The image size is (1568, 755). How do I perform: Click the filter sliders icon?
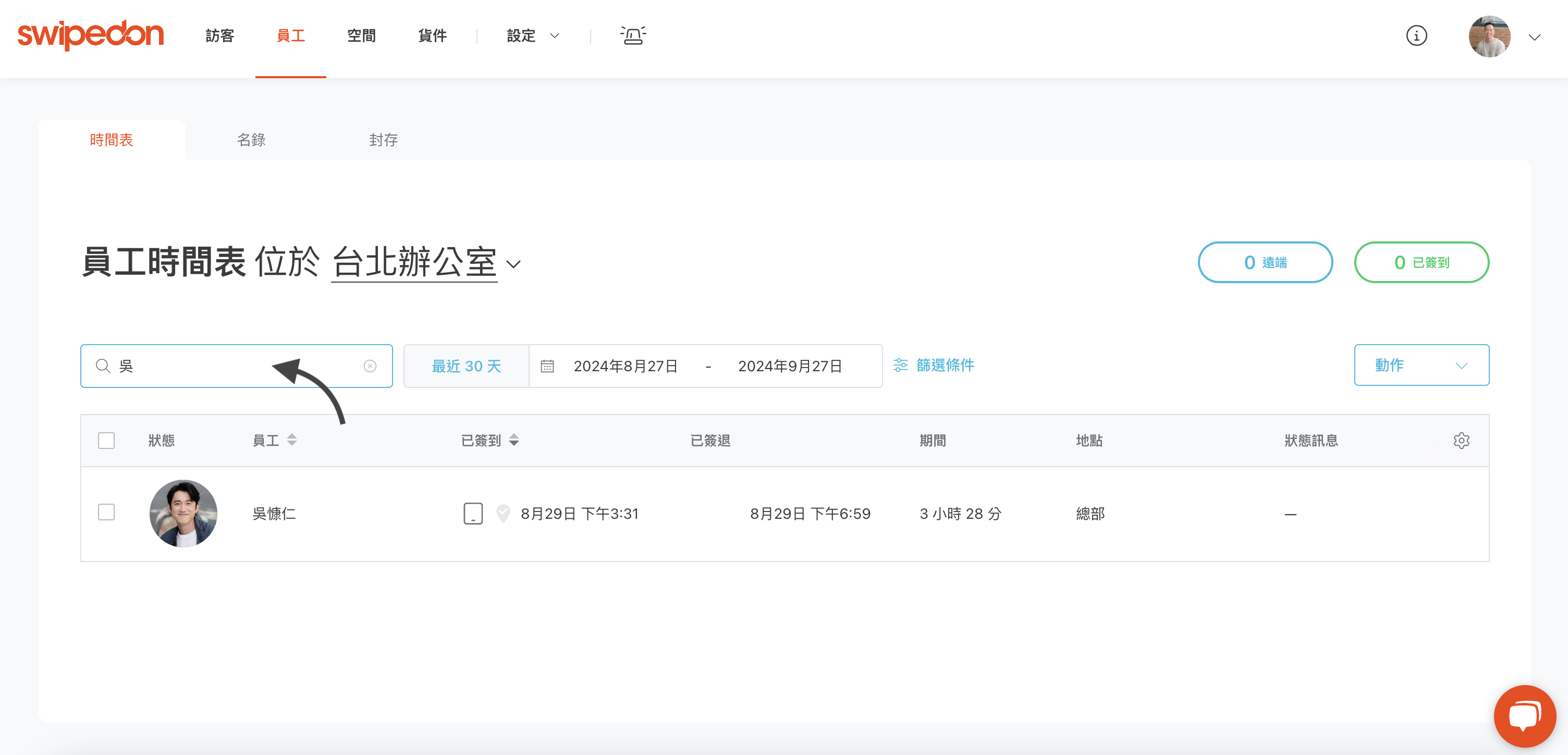coord(900,366)
